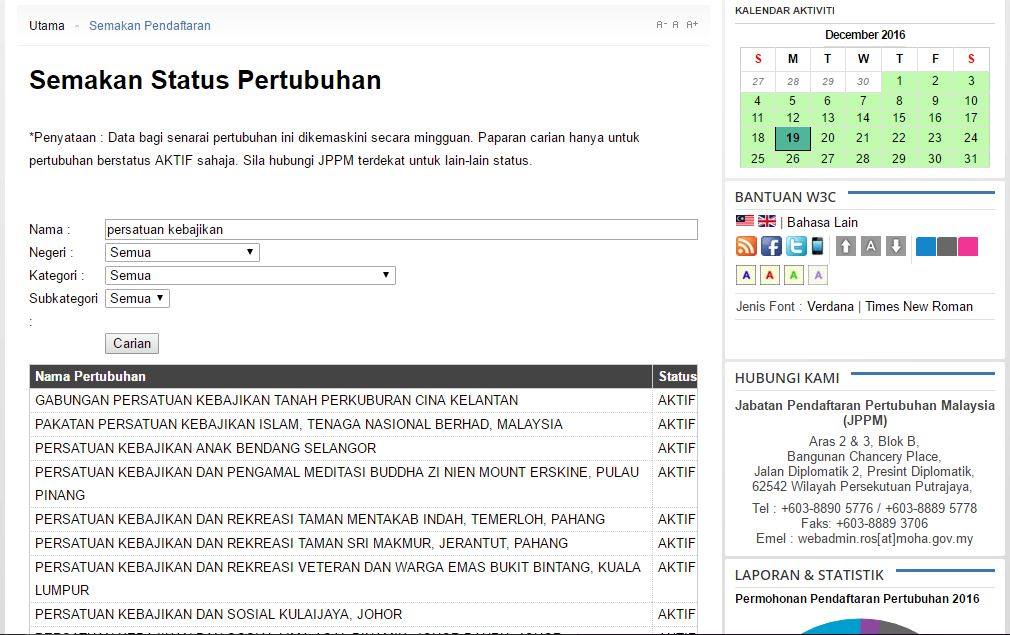Select December 31 in the calendar
Viewport: 1010px width, 635px height.
click(971, 158)
